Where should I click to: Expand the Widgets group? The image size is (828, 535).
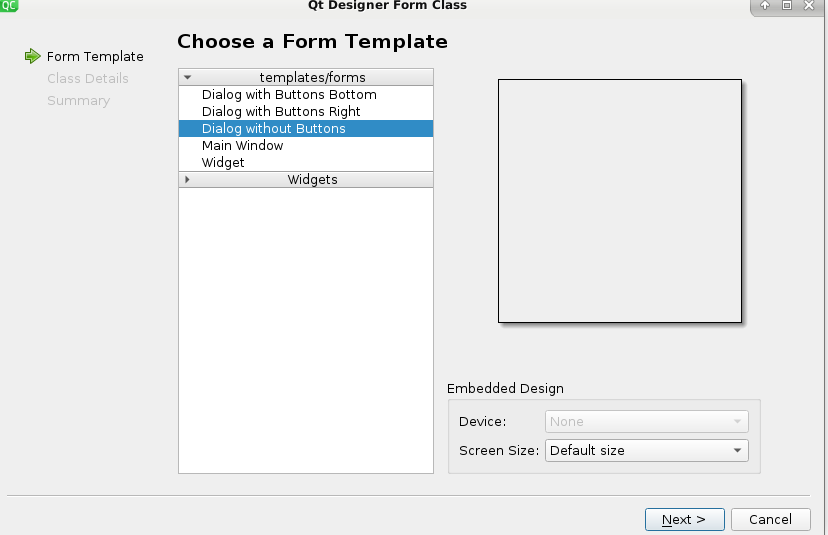(x=187, y=180)
